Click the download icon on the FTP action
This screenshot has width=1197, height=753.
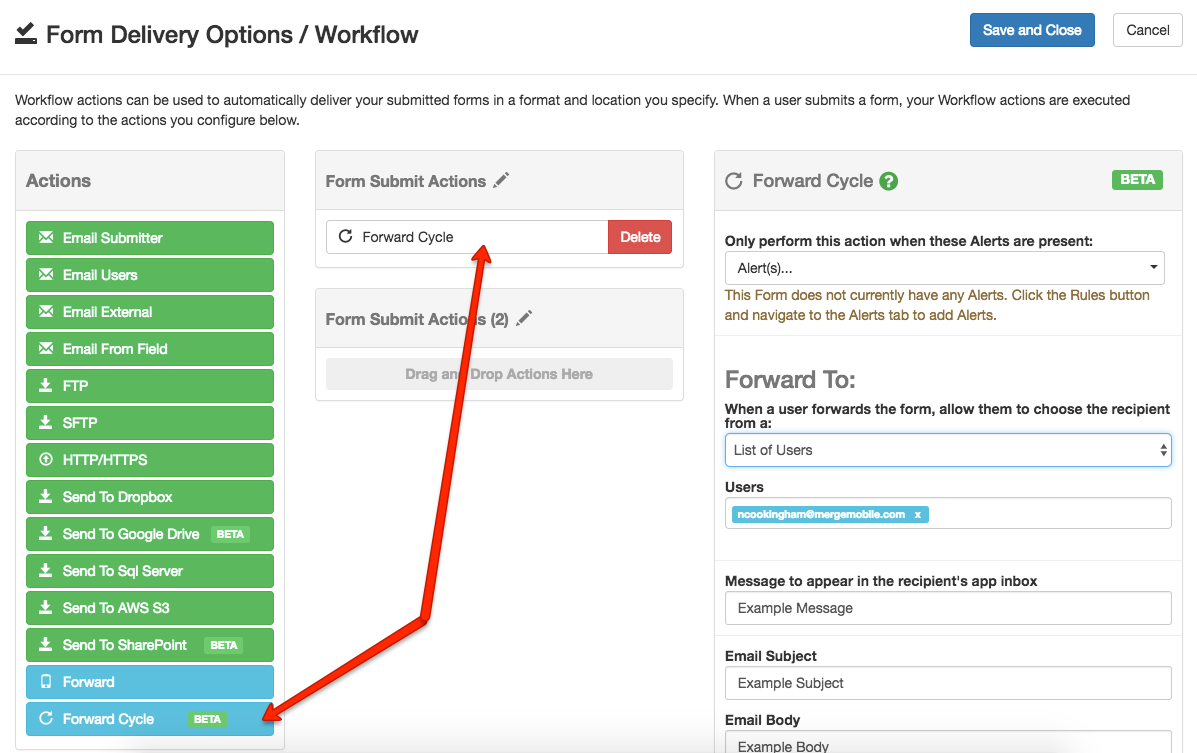coord(45,386)
